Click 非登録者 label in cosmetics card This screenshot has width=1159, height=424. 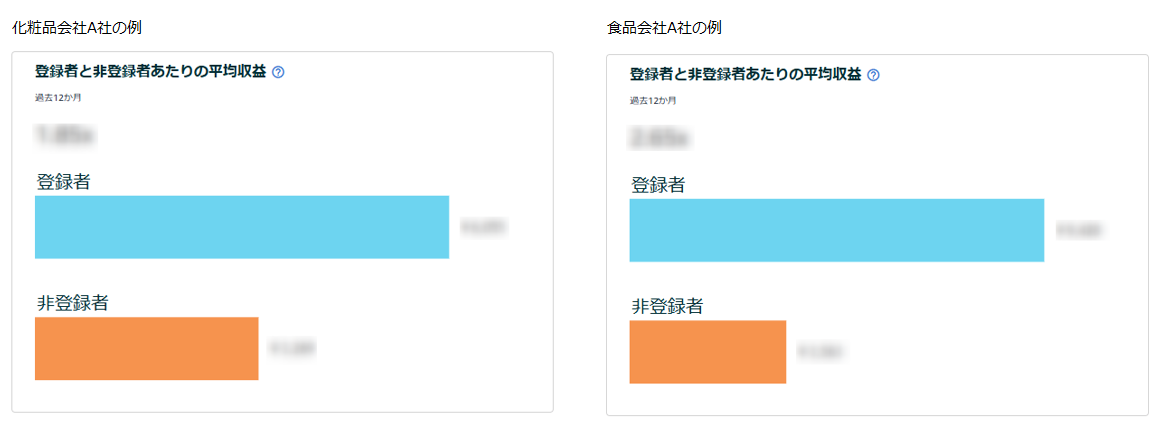[72, 302]
